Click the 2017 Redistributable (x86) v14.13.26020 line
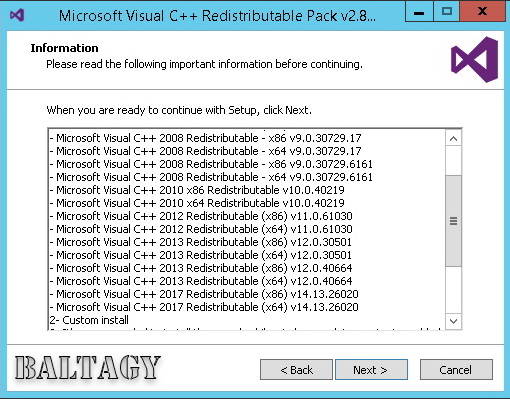 (x=204, y=294)
